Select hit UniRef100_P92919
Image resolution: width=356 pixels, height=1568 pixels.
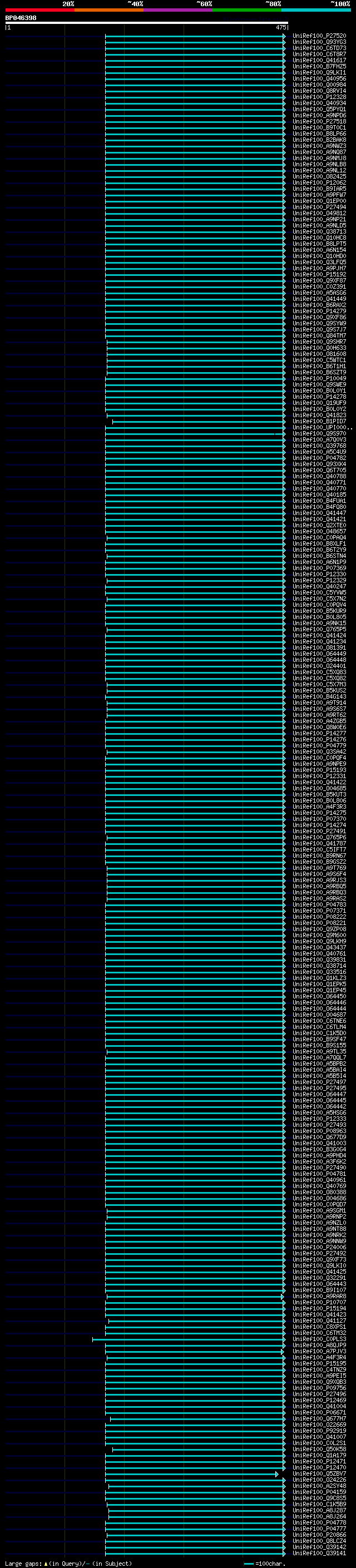[319, 1431]
